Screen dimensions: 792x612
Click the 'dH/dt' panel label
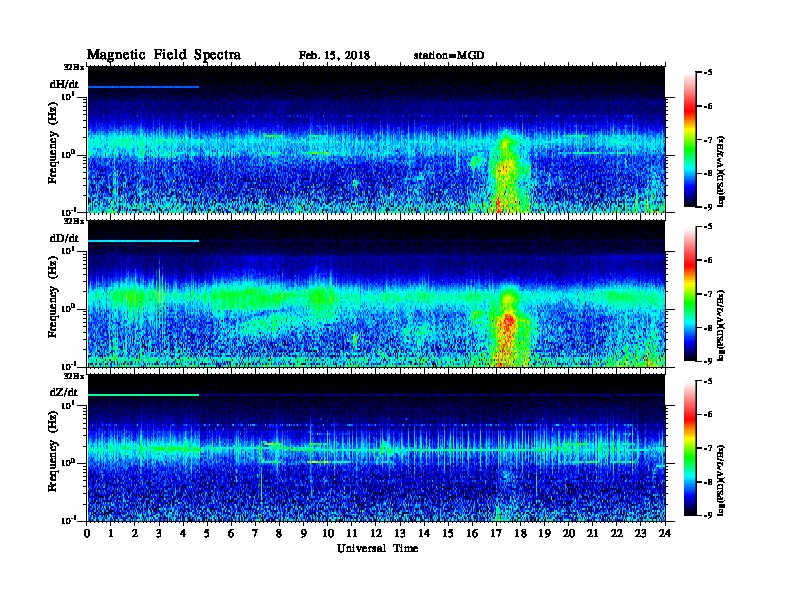point(64,85)
